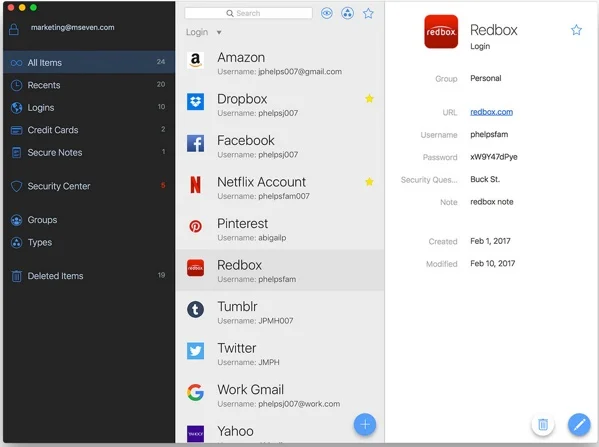Click the lock icon beside the account email
The width and height of the screenshot is (599, 447).
point(14,29)
